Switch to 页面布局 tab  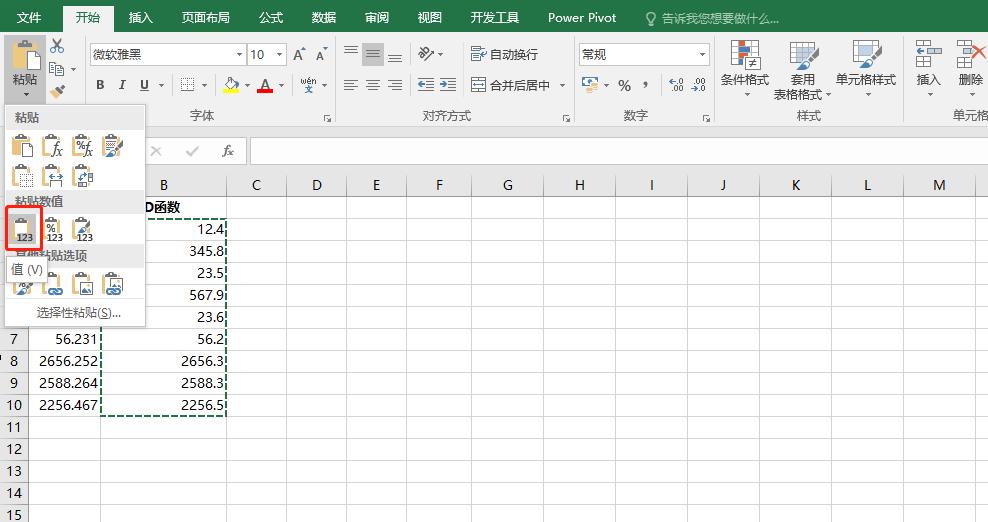click(205, 18)
